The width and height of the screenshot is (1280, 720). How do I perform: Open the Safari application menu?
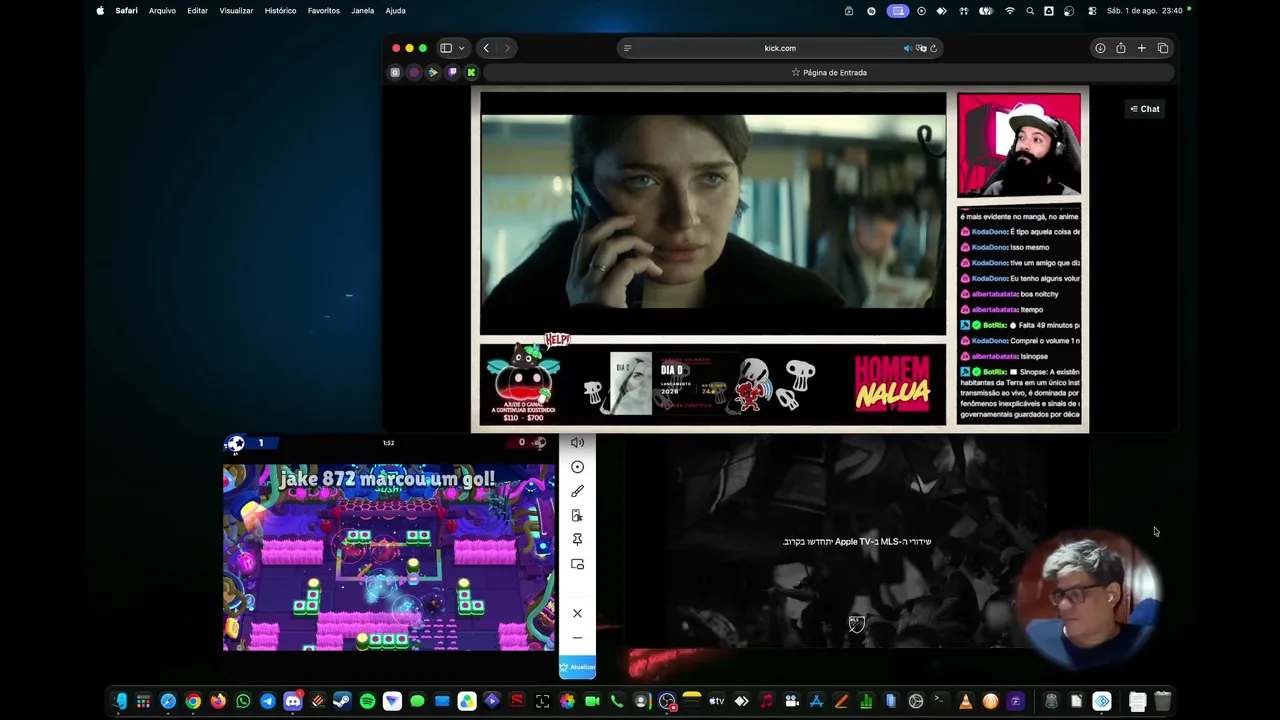[x=126, y=11]
